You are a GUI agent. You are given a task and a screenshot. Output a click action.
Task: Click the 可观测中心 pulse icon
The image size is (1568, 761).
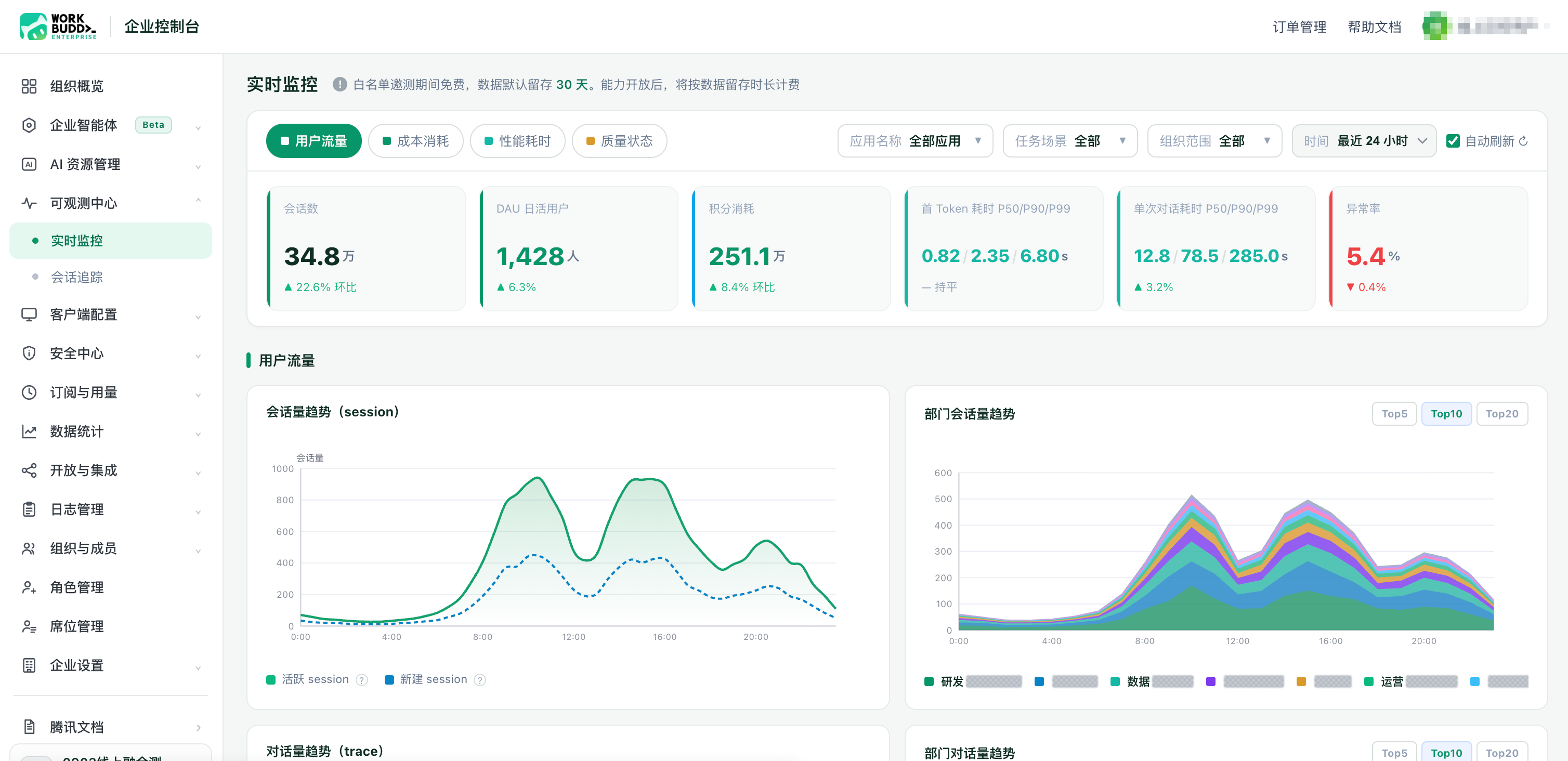tap(29, 203)
